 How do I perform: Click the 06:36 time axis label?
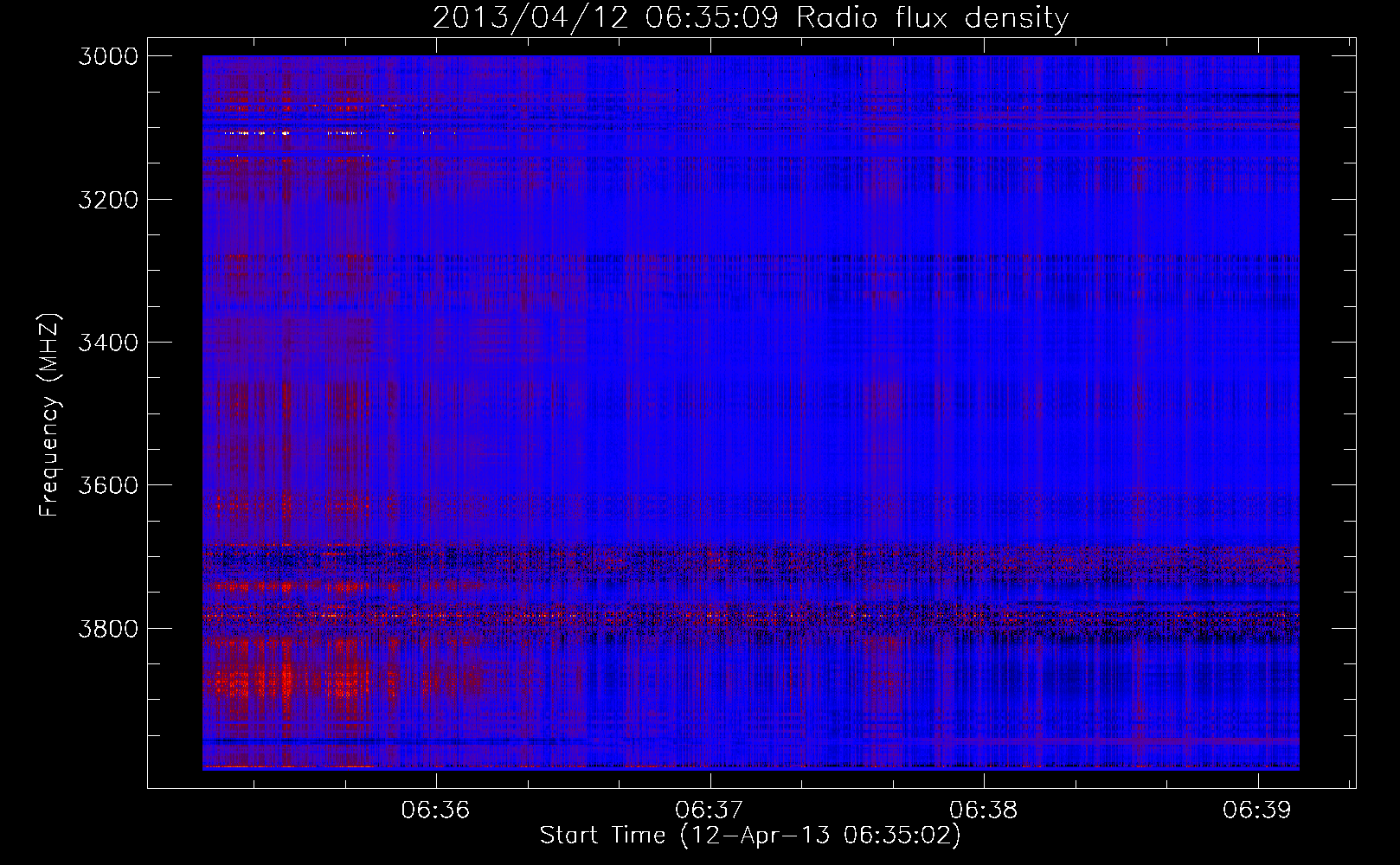(436, 810)
